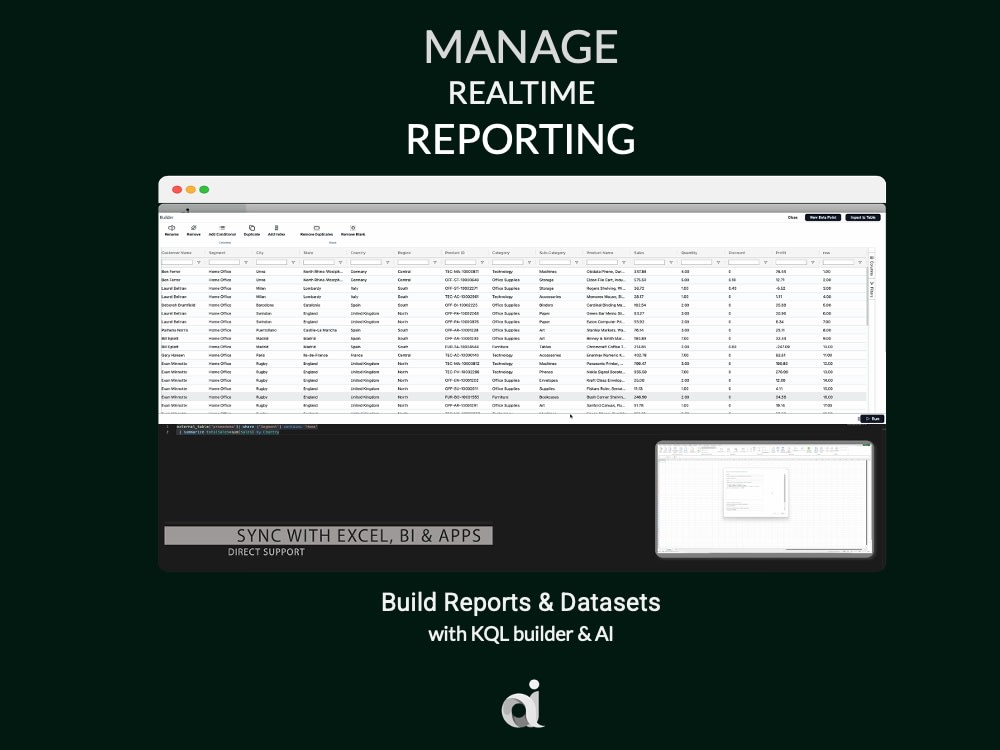Click into the KQL query editor line 1
The width and height of the screenshot is (1000, 750).
pyautogui.click(x=247, y=427)
